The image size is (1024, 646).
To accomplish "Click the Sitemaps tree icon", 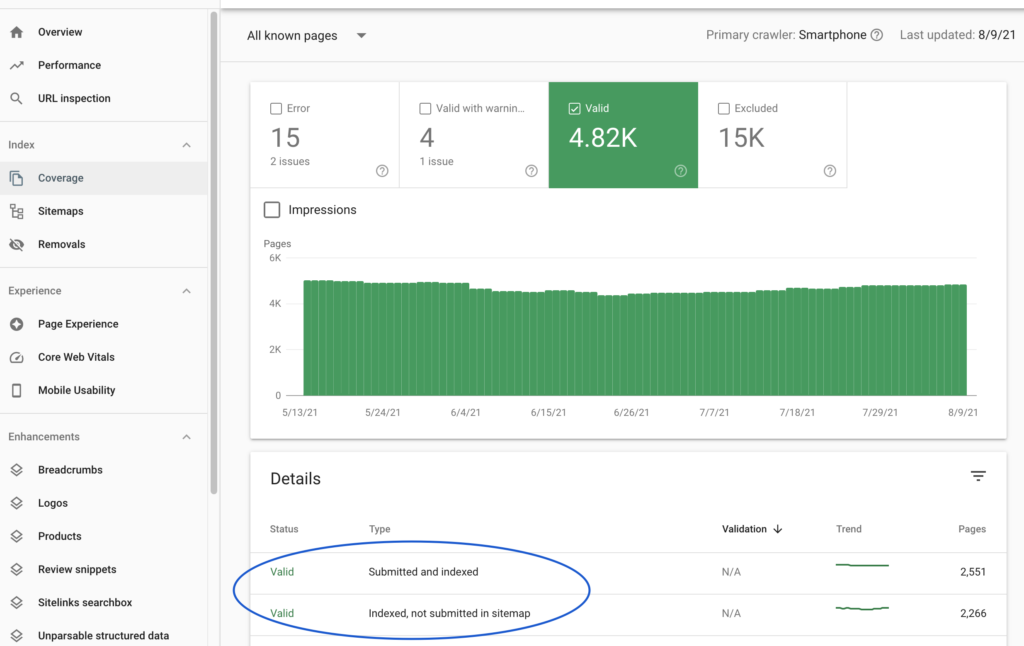I will tap(16, 211).
